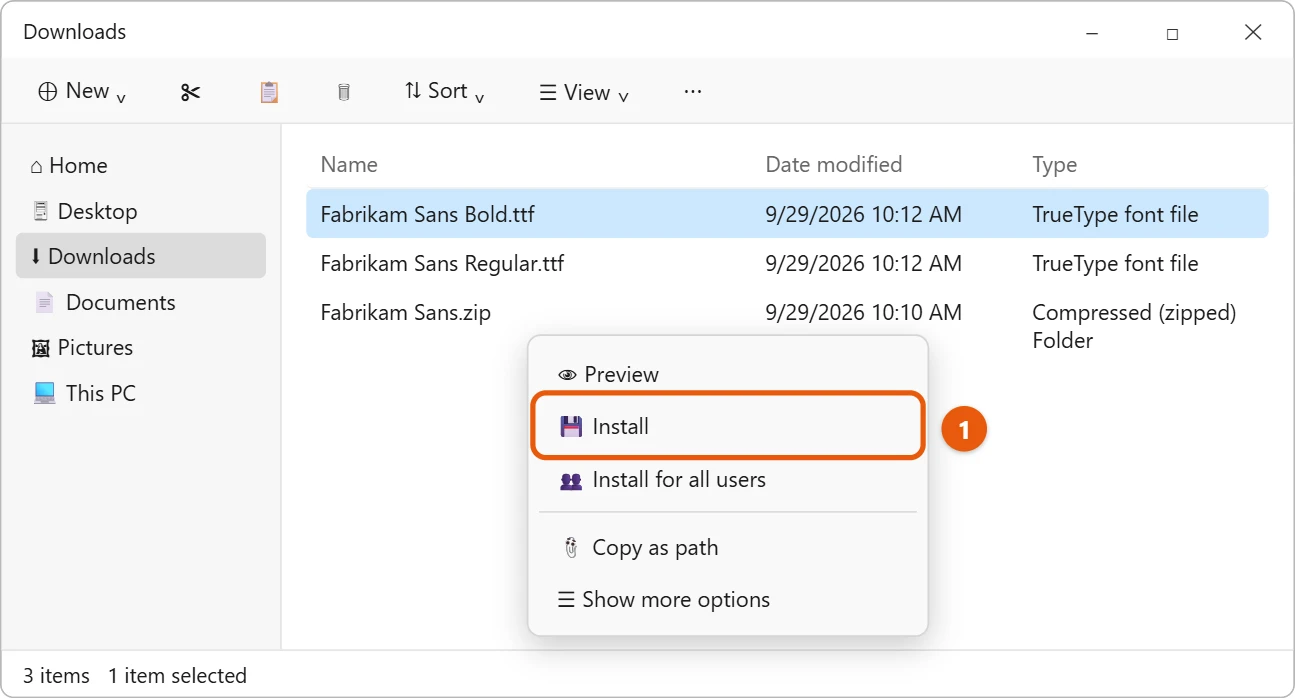Click the 9/29/2026 10:10 AM date cell

(863, 313)
